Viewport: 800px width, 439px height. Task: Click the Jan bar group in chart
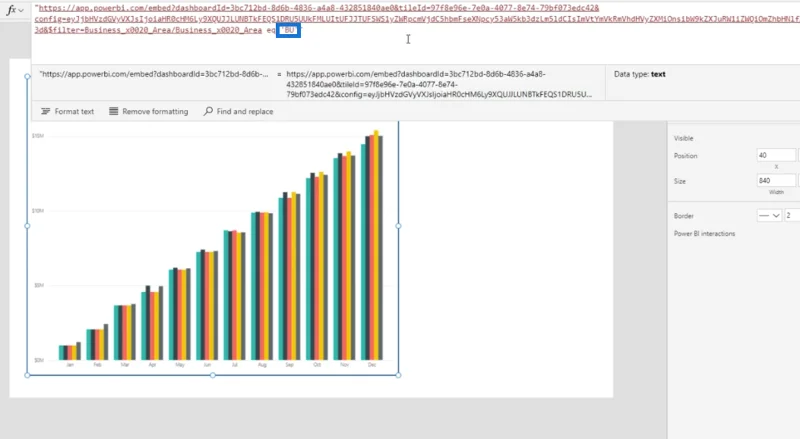(70, 351)
